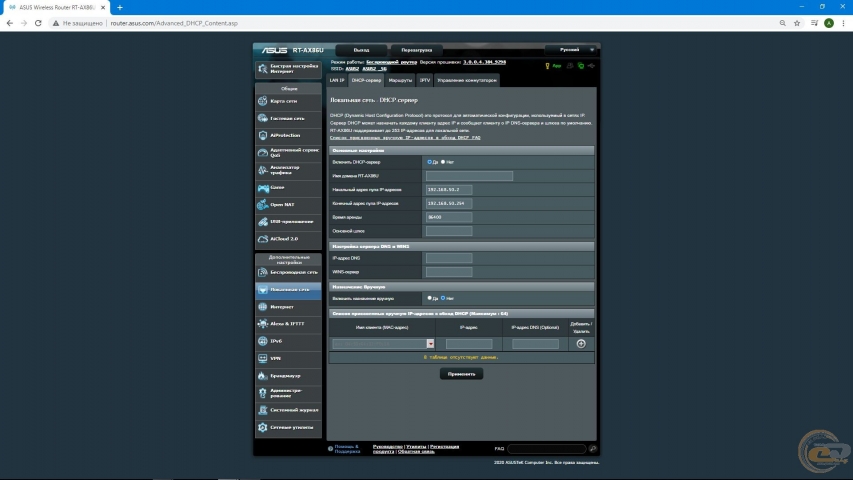Open Game gamepad icon in sidebar

click(263, 188)
